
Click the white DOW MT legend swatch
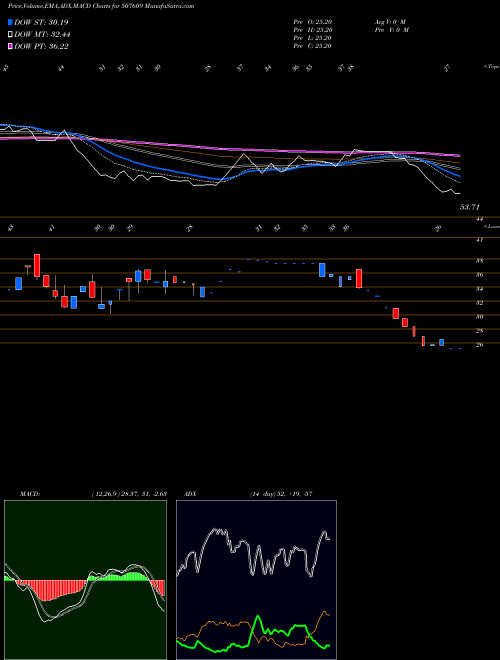pos(11,35)
